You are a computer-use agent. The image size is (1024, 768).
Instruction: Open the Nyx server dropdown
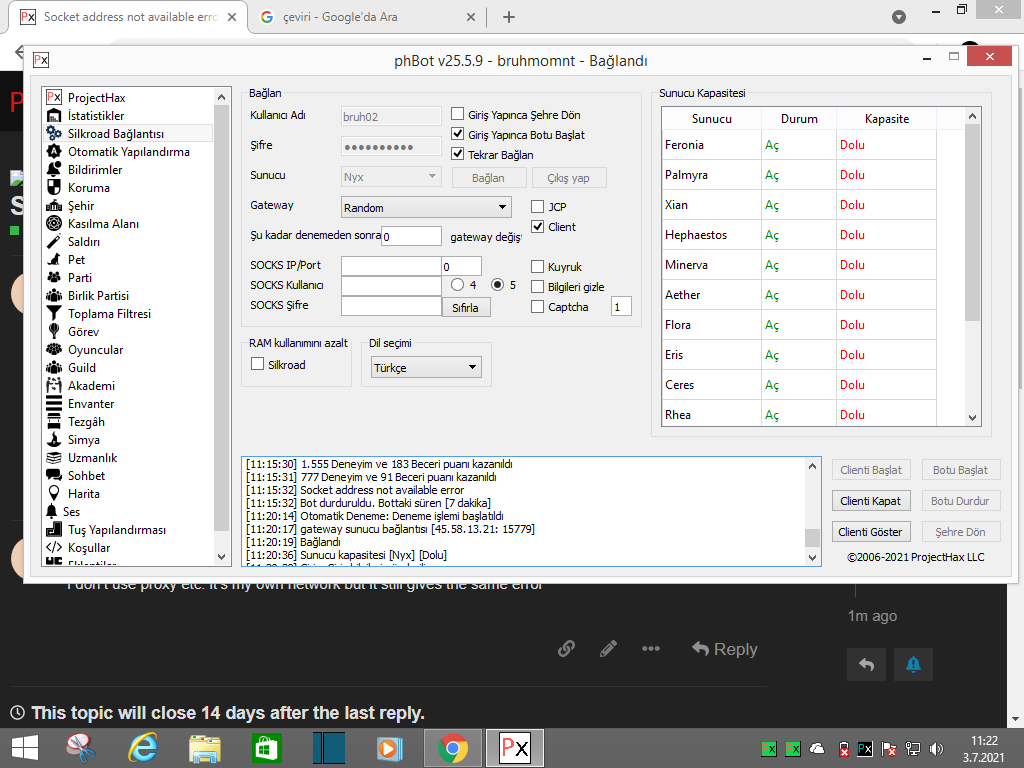(391, 176)
